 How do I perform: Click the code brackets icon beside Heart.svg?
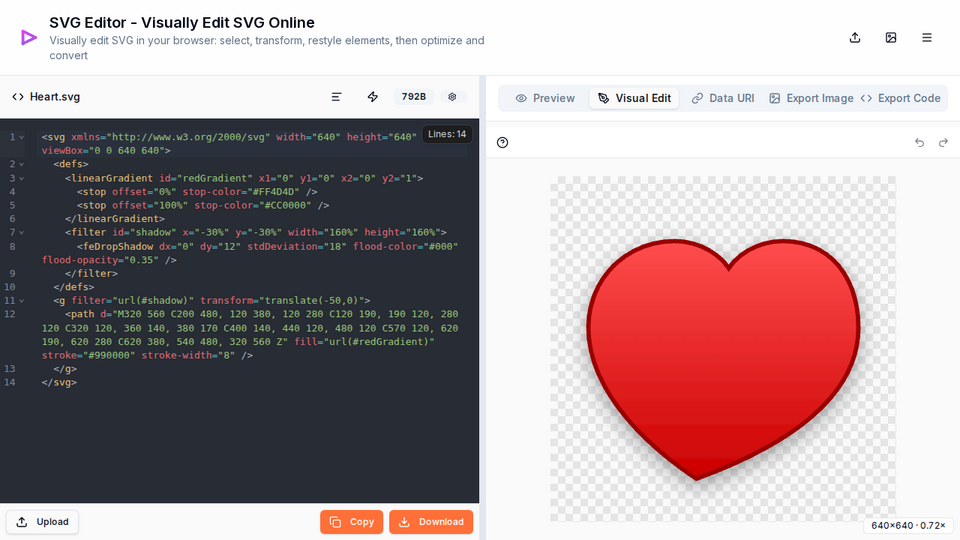pos(18,97)
